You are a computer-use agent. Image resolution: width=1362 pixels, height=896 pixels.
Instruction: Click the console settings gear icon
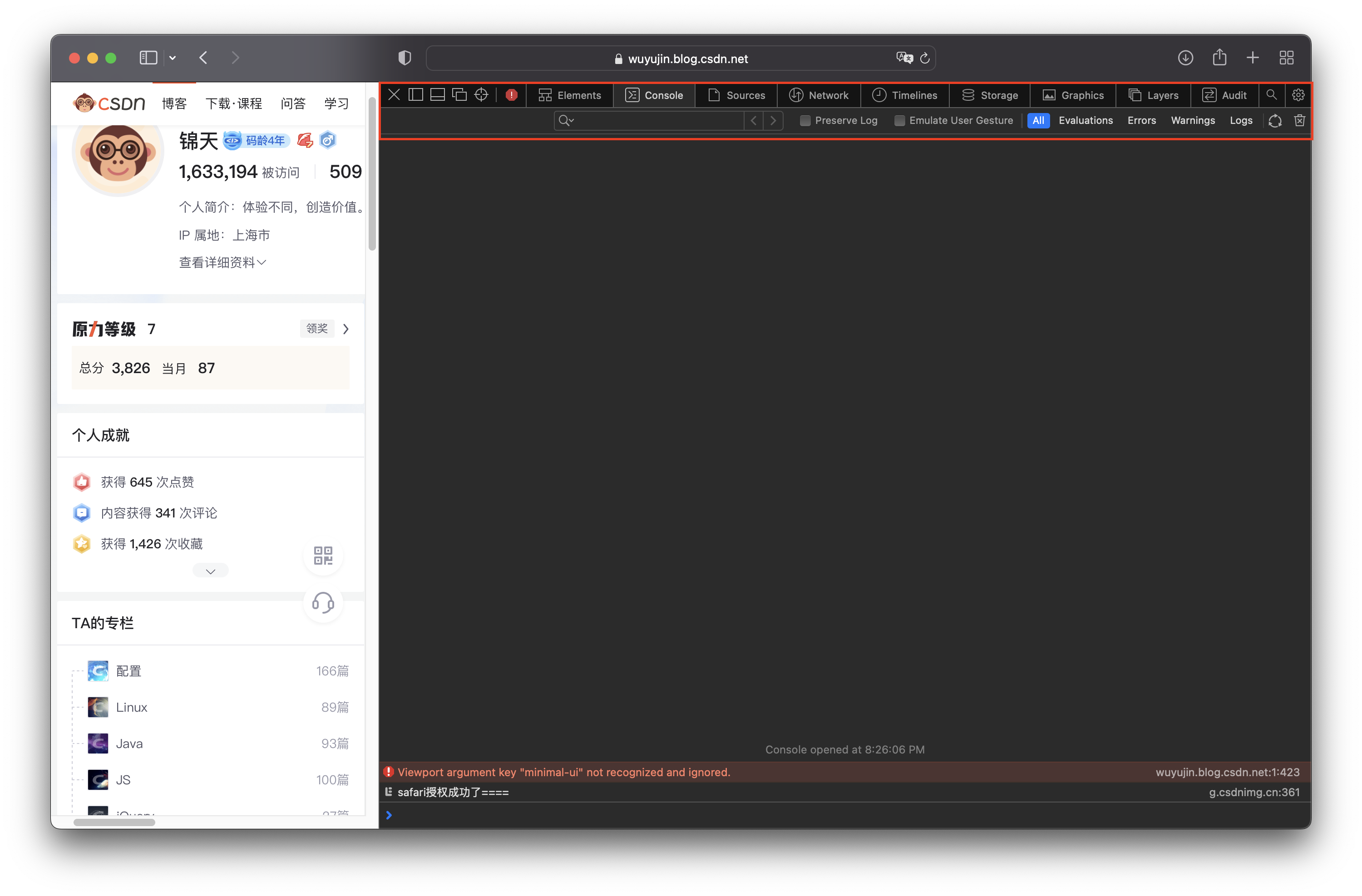[1298, 94]
